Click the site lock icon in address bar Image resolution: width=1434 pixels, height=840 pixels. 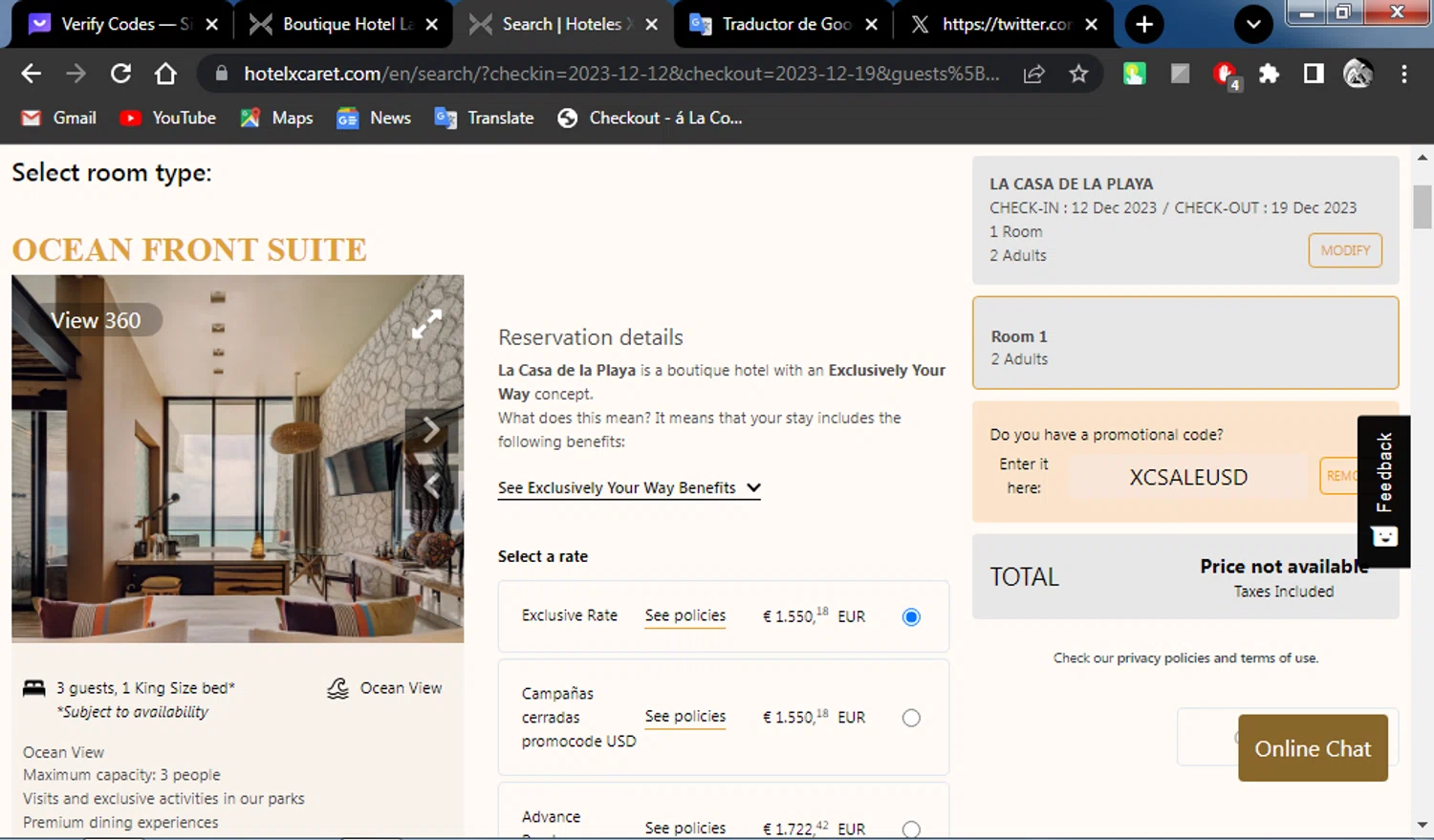pyautogui.click(x=222, y=74)
